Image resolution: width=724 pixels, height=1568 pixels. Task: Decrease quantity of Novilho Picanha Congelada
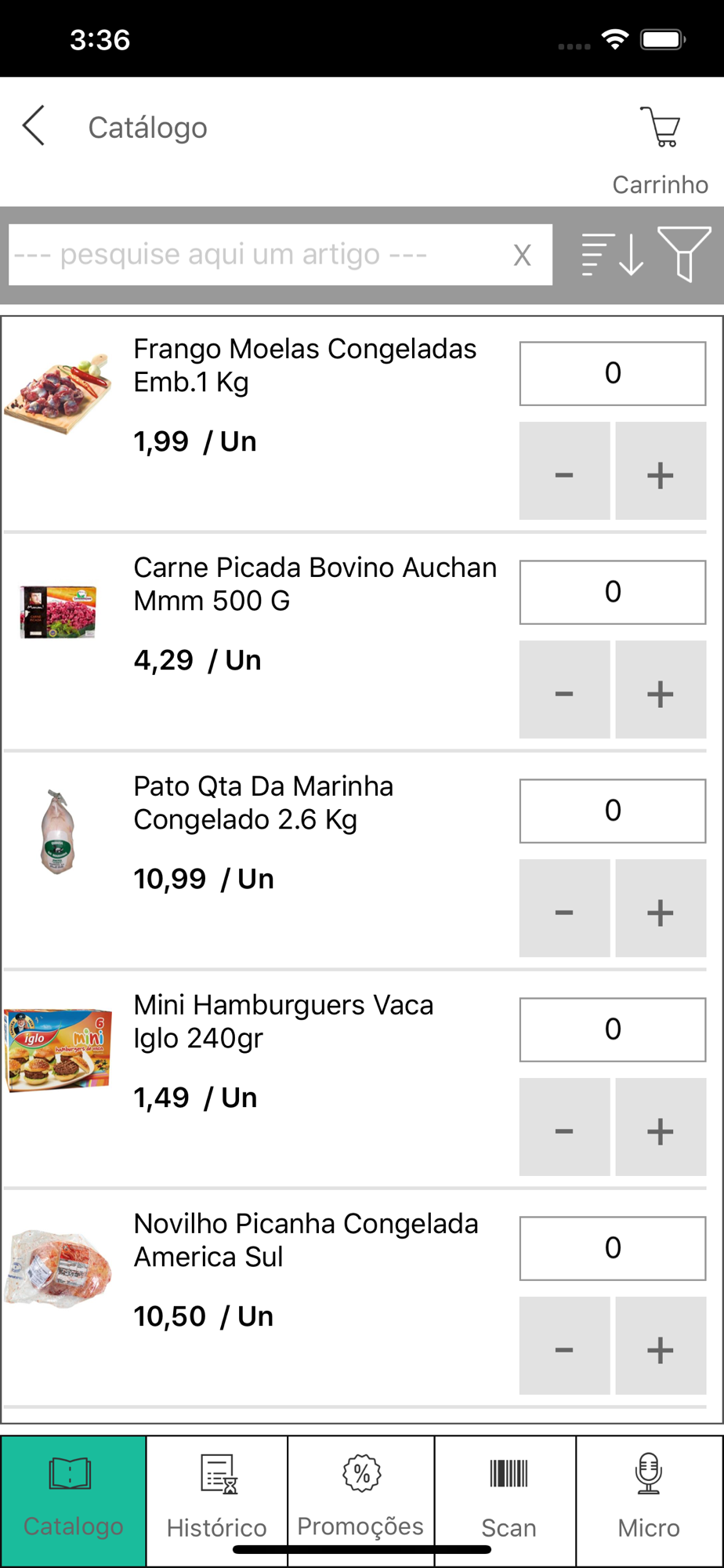[x=564, y=1347]
